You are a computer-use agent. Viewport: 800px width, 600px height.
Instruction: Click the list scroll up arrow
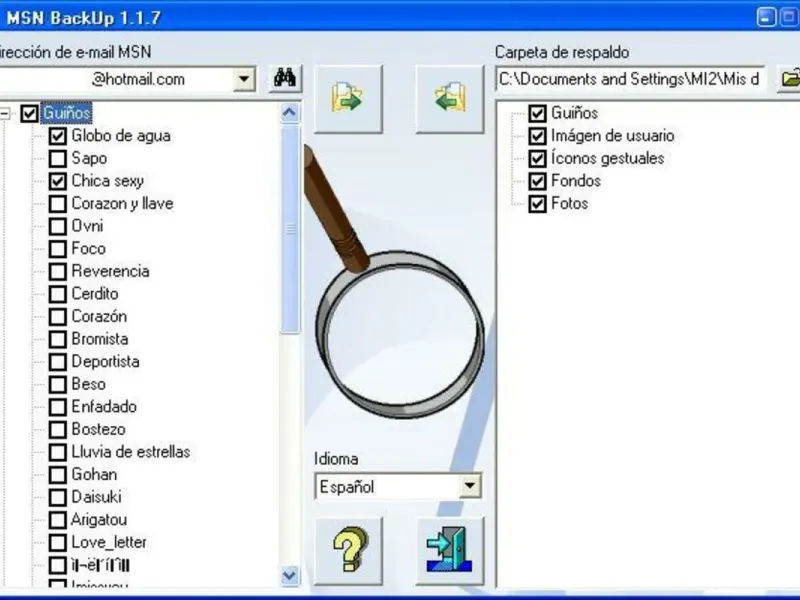(x=290, y=113)
